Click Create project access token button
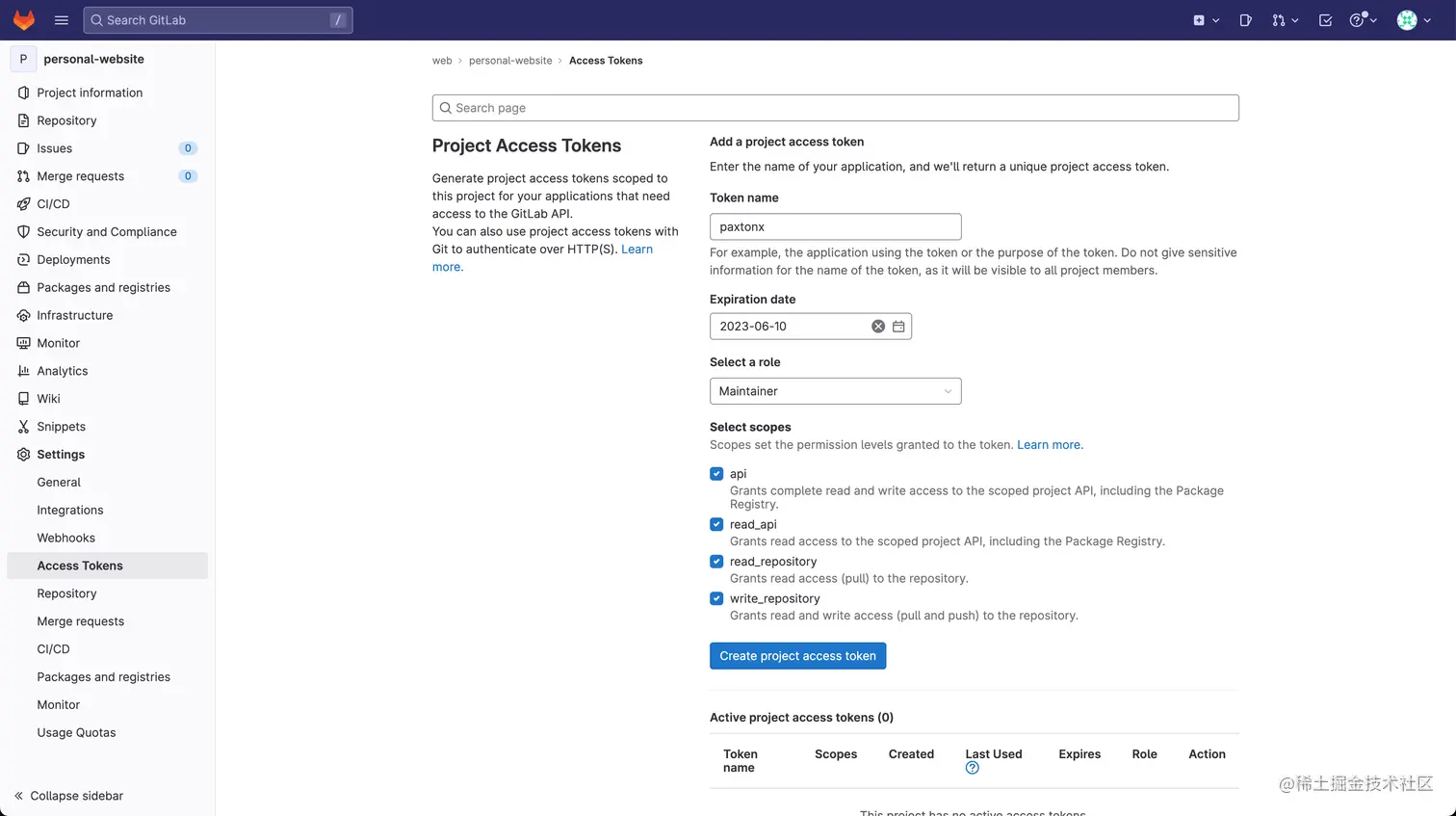This screenshot has width=1456, height=816. [x=797, y=656]
